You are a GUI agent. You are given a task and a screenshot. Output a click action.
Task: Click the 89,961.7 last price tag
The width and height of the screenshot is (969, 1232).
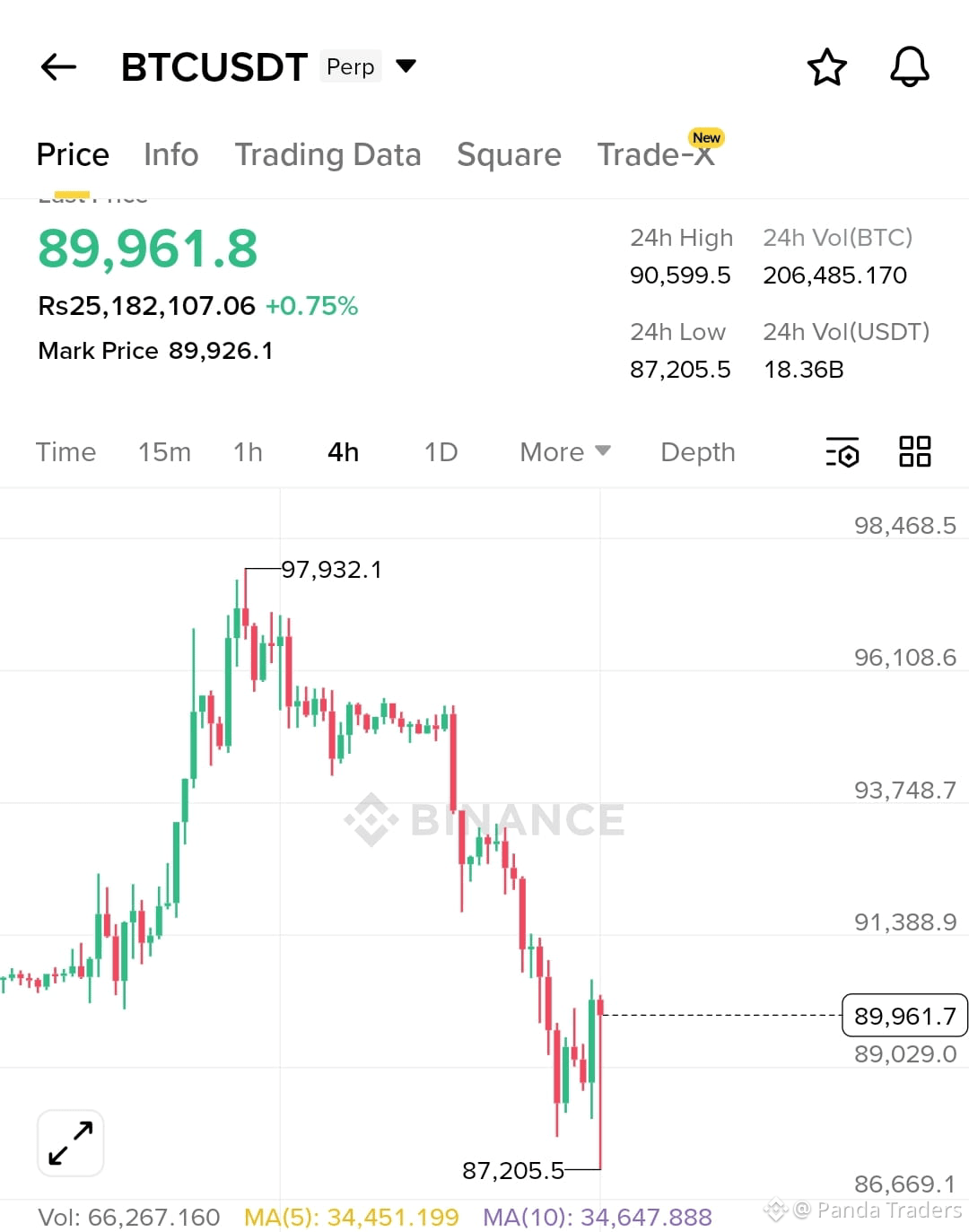tap(904, 1016)
